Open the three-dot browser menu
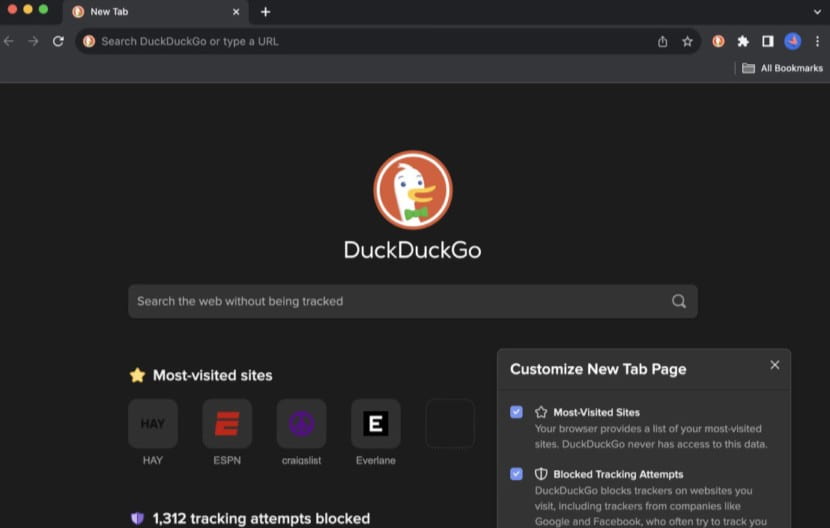 click(x=817, y=41)
